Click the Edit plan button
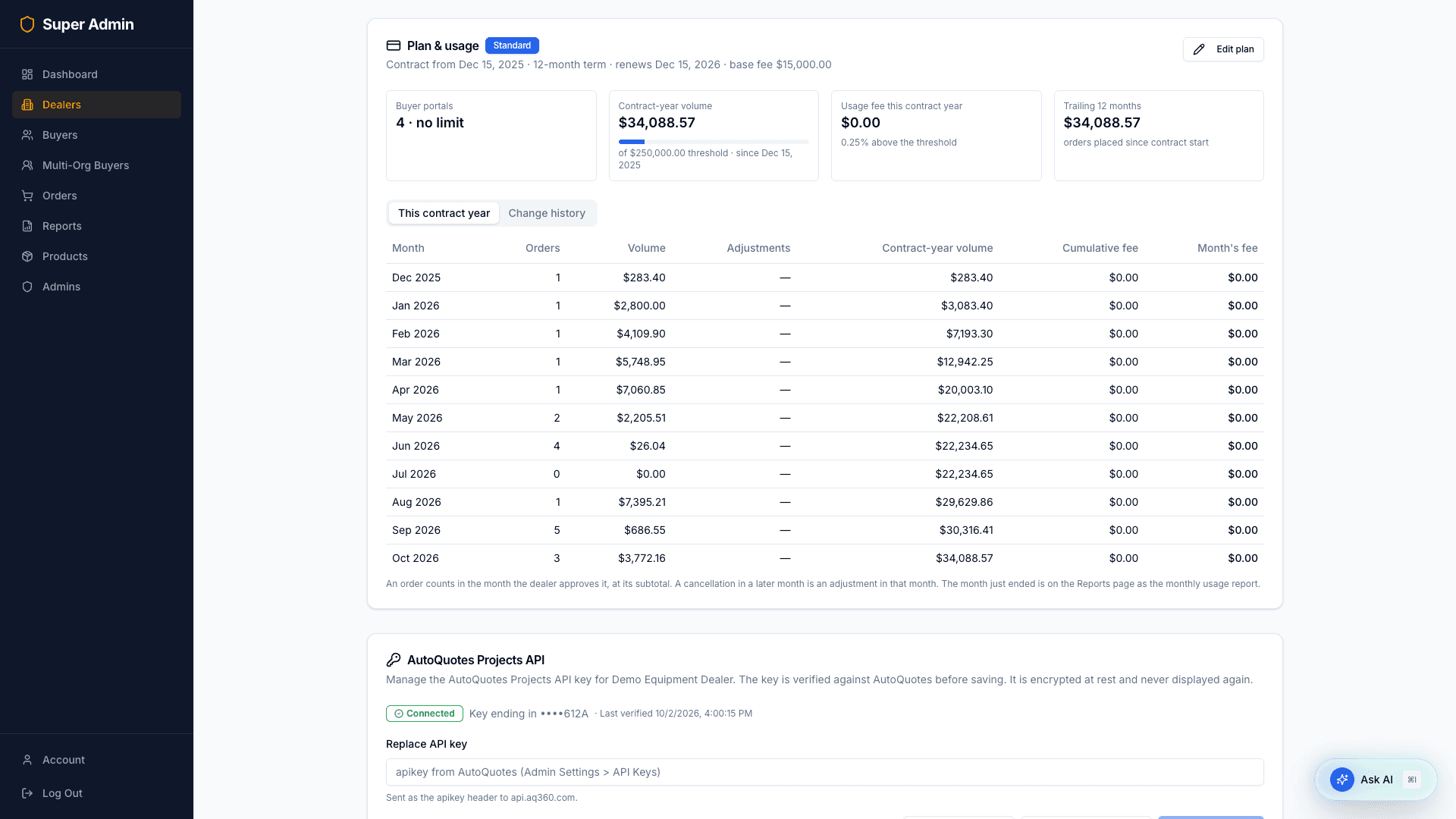The width and height of the screenshot is (1456, 819). coord(1223,49)
